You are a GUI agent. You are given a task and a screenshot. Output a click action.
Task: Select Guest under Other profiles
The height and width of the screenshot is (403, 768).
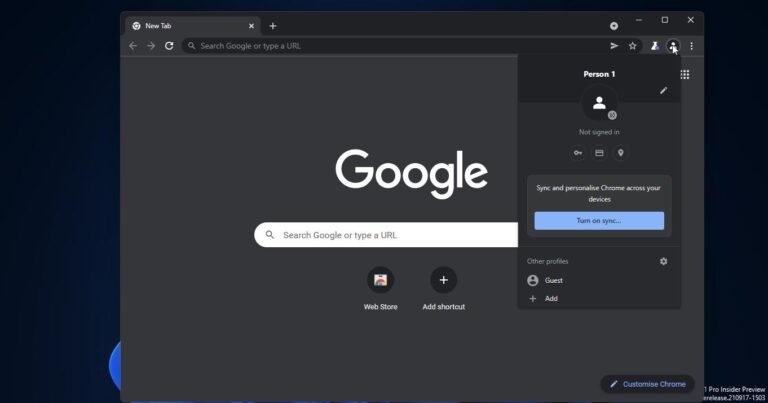(x=599, y=280)
